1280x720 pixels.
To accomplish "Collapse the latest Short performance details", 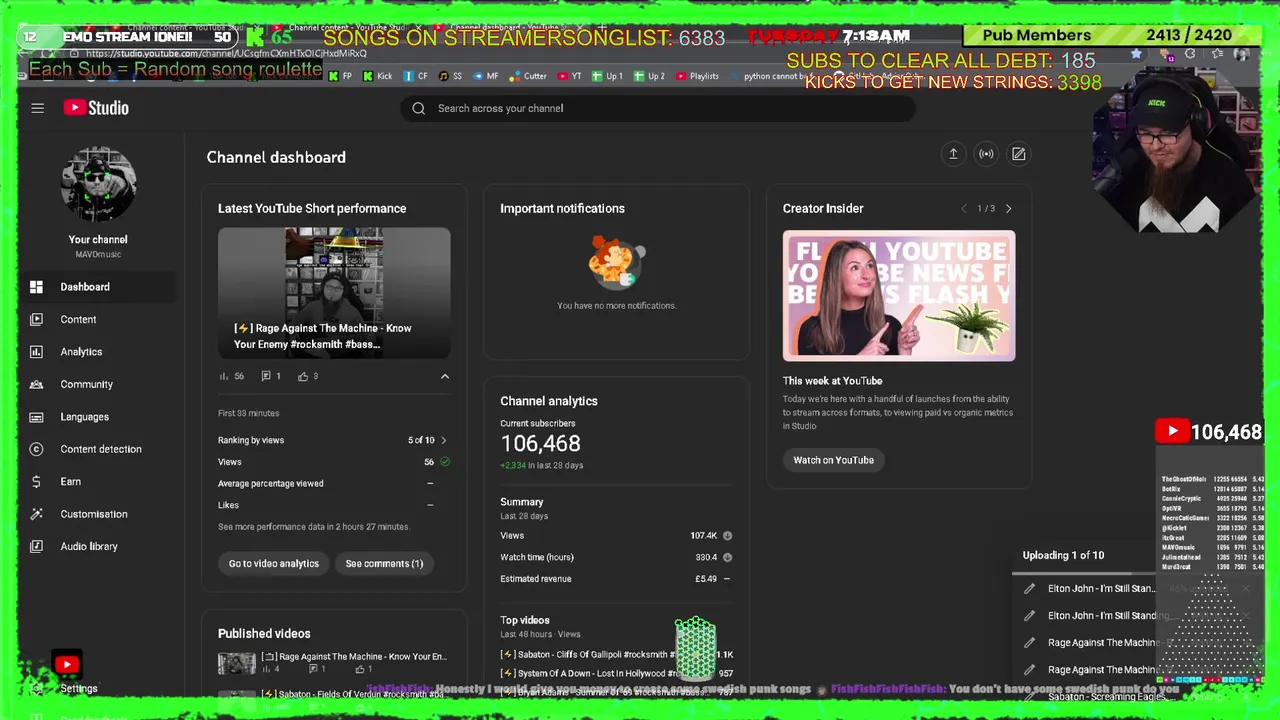I will pyautogui.click(x=445, y=377).
